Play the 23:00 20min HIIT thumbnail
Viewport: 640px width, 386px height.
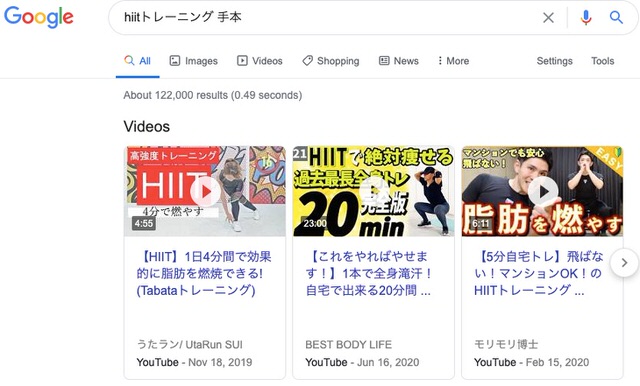(373, 191)
